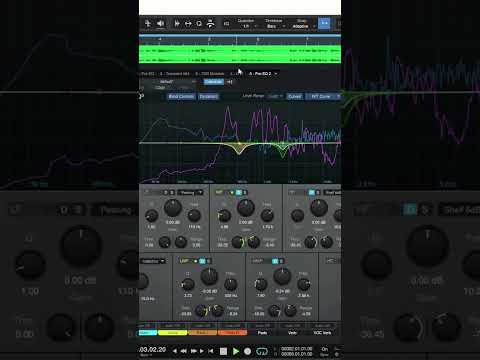Screen dimensions: 480x360
Task: Enable the first low-cut band's active toggle
Action: (x=166, y=193)
